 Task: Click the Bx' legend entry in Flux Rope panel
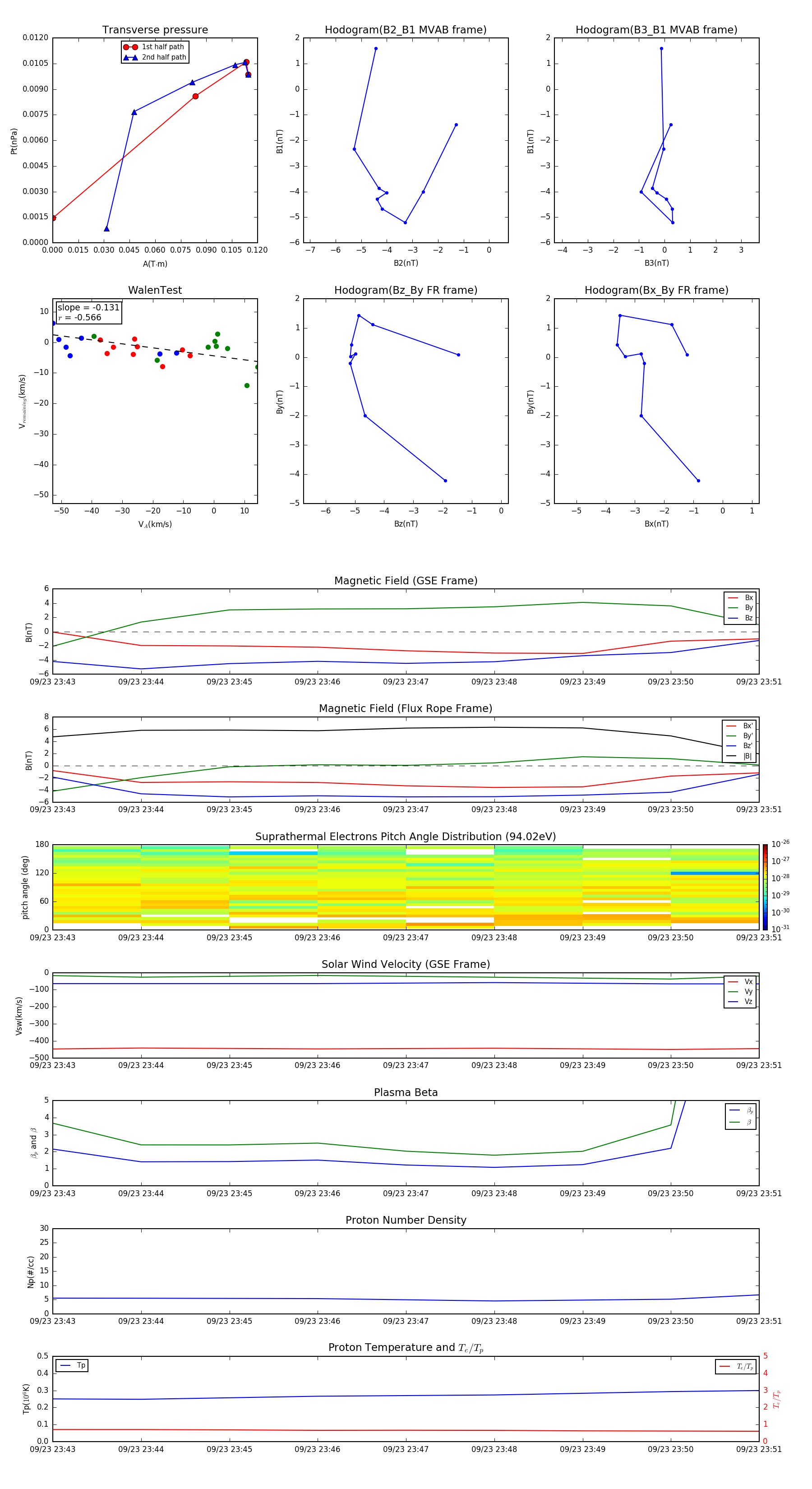pyautogui.click(x=740, y=726)
